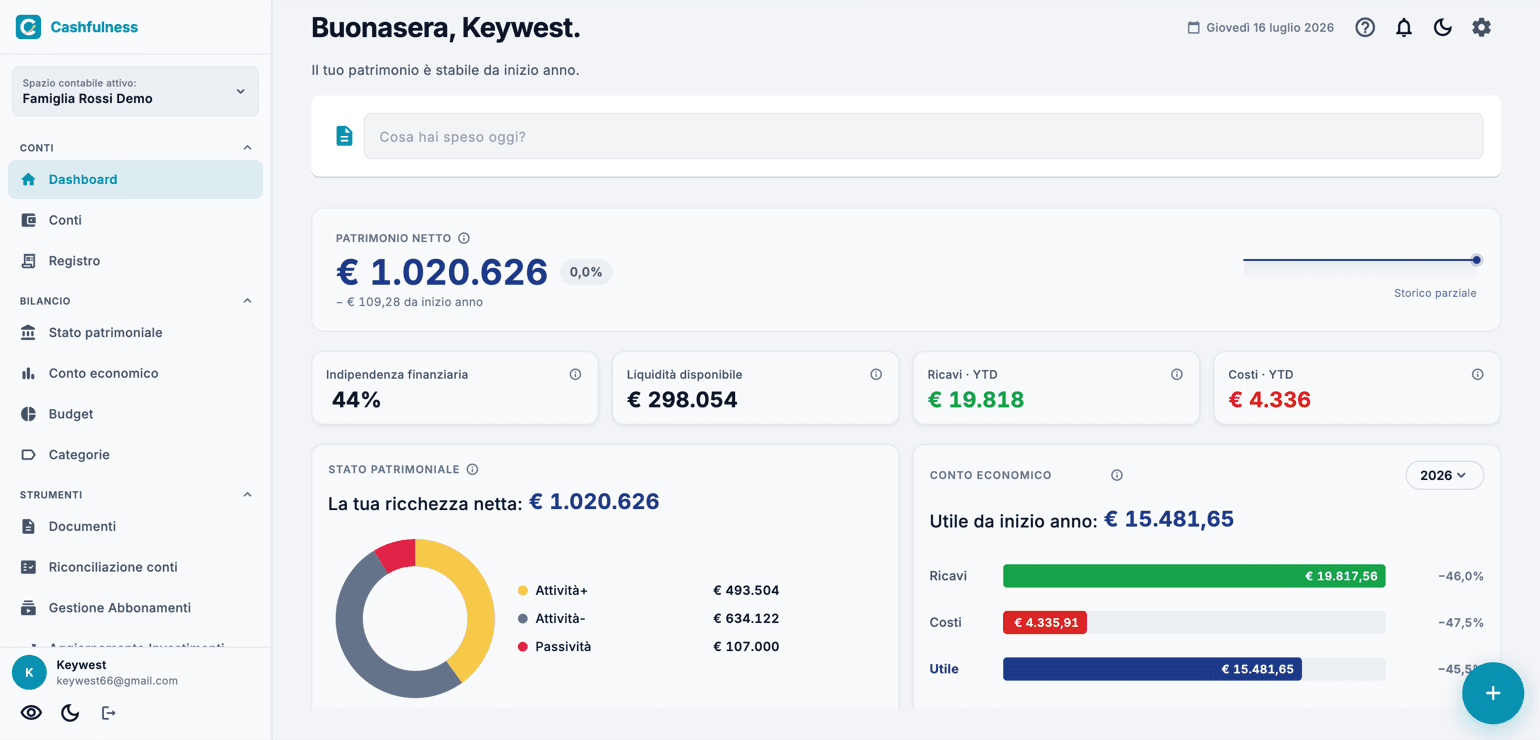Screen dimensions: 1540x740
Task: Open Gestione Abbonamenti in sidebar
Action: point(135,608)
